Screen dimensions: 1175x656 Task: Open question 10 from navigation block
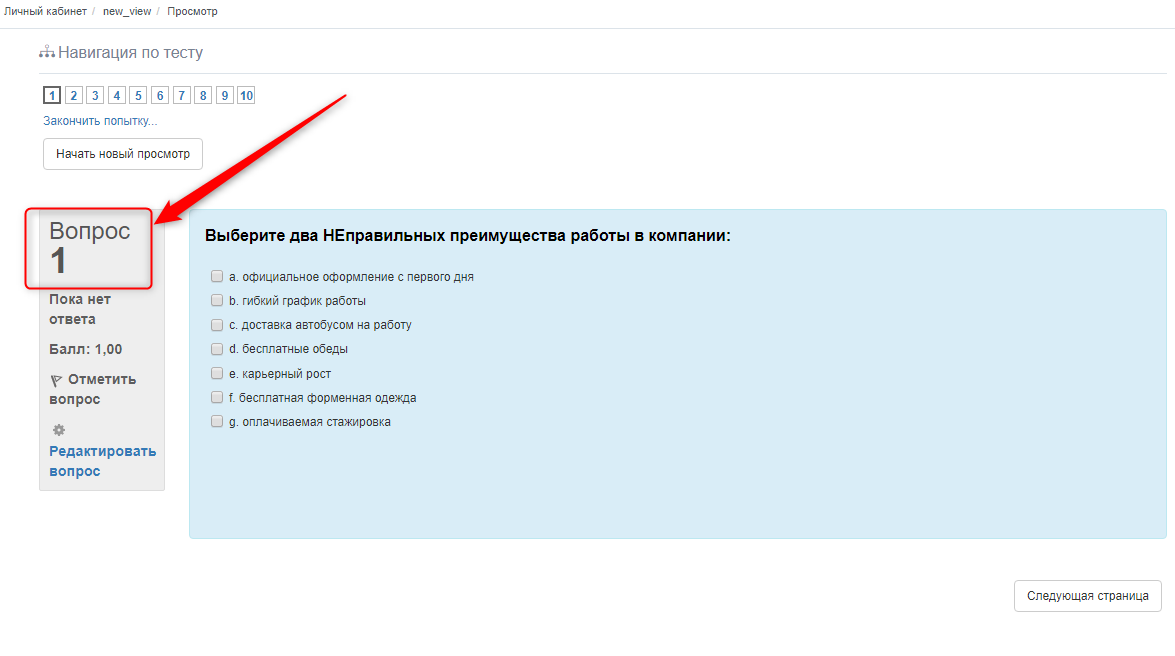click(x=246, y=96)
